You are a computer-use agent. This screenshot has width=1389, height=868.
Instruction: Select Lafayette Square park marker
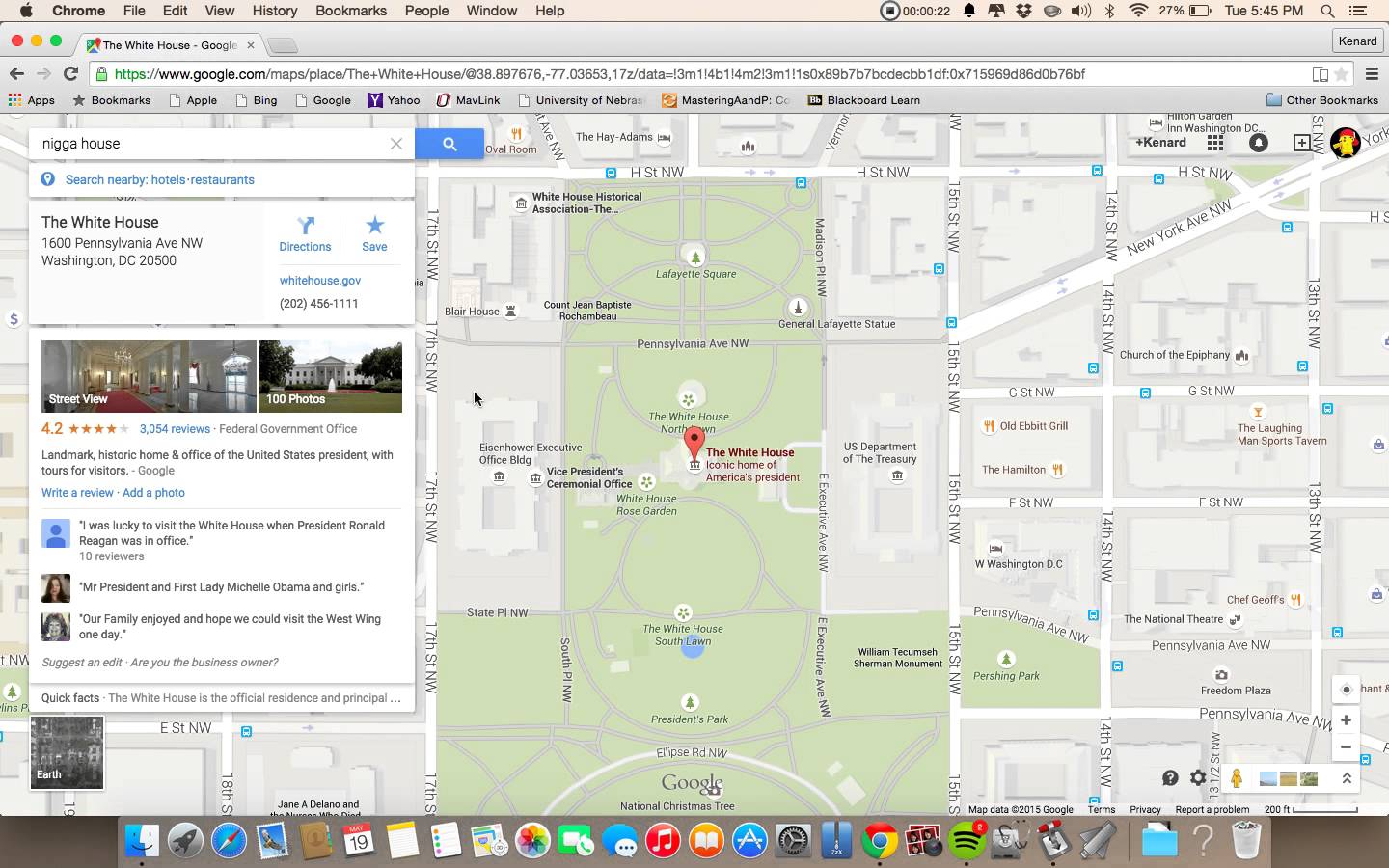[695, 256]
